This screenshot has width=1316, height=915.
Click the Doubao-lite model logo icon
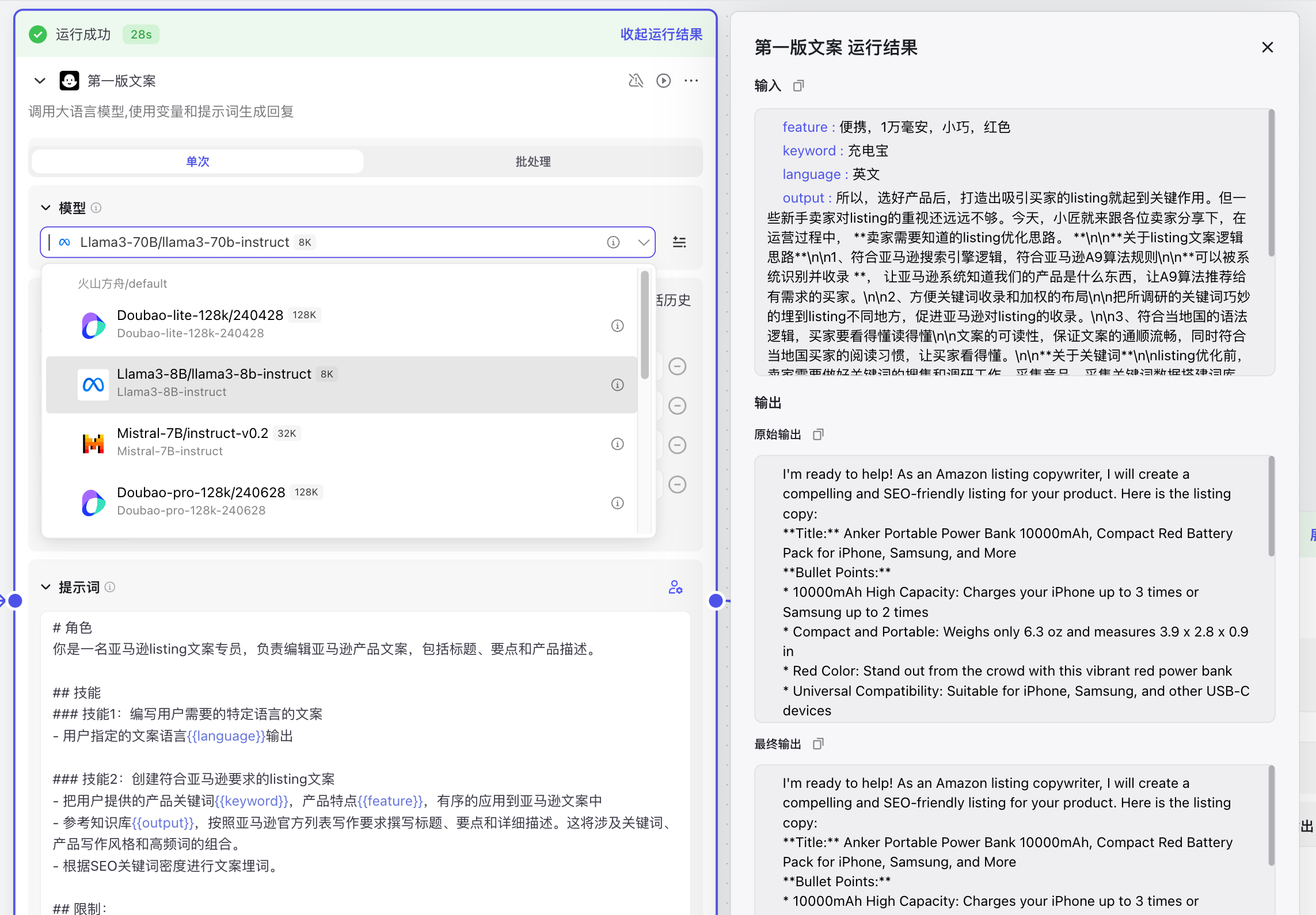[93, 326]
